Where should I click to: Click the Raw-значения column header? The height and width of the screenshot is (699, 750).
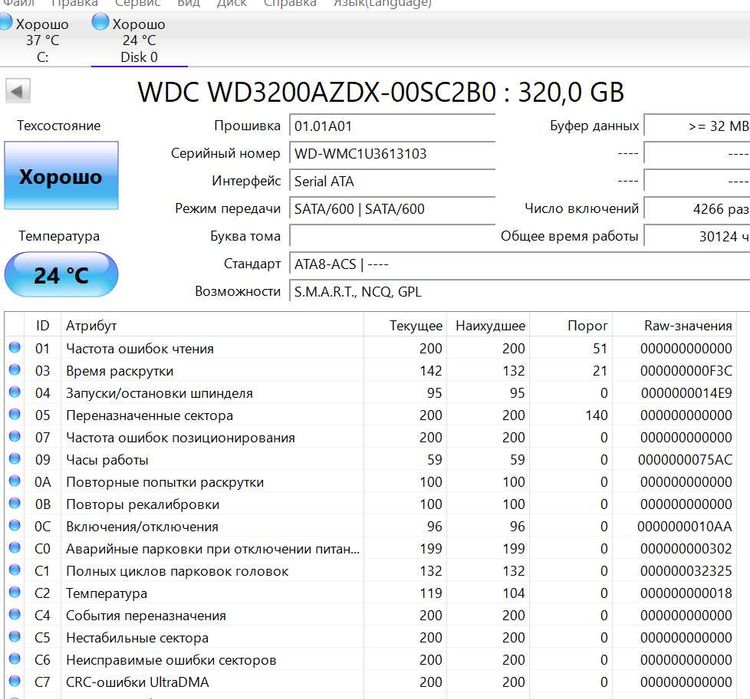point(675,326)
